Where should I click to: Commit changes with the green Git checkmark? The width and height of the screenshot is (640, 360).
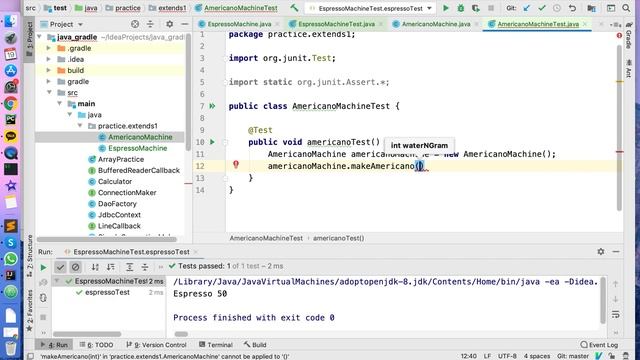pyautogui.click(x=542, y=8)
